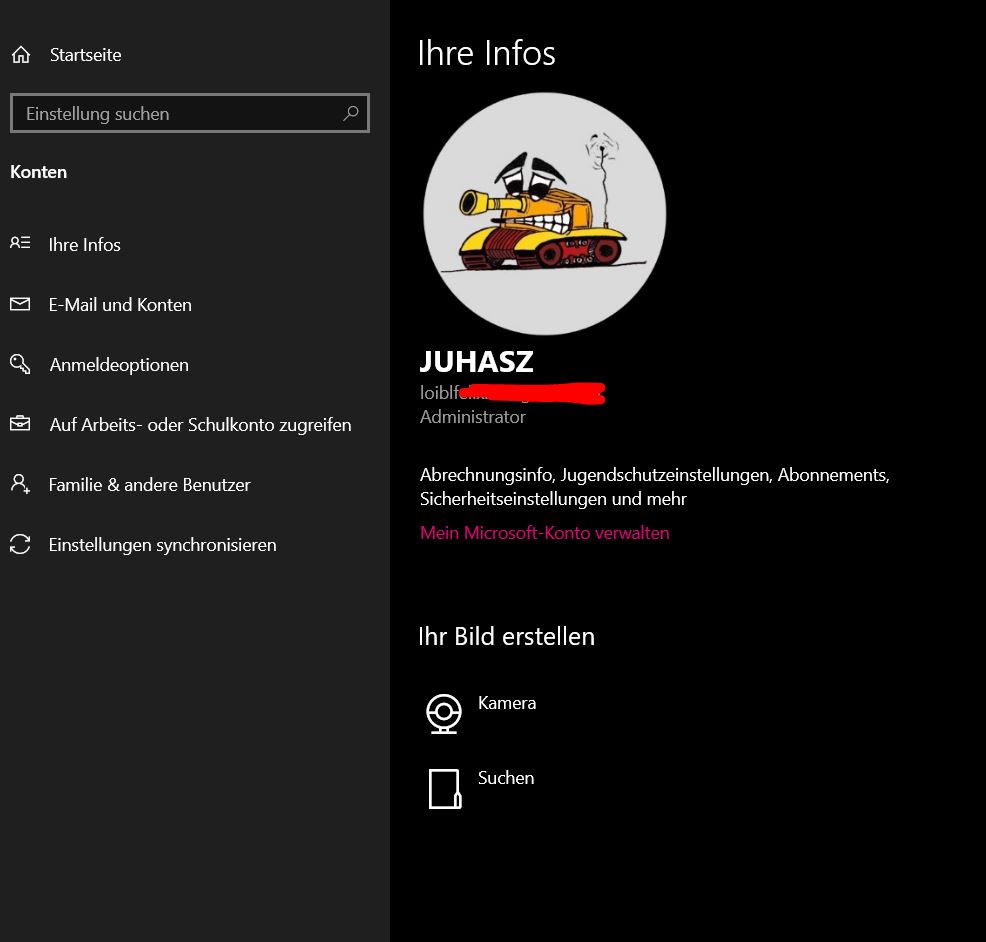The width and height of the screenshot is (986, 942).
Task: Click the Suchen file browse icon
Action: point(445,789)
